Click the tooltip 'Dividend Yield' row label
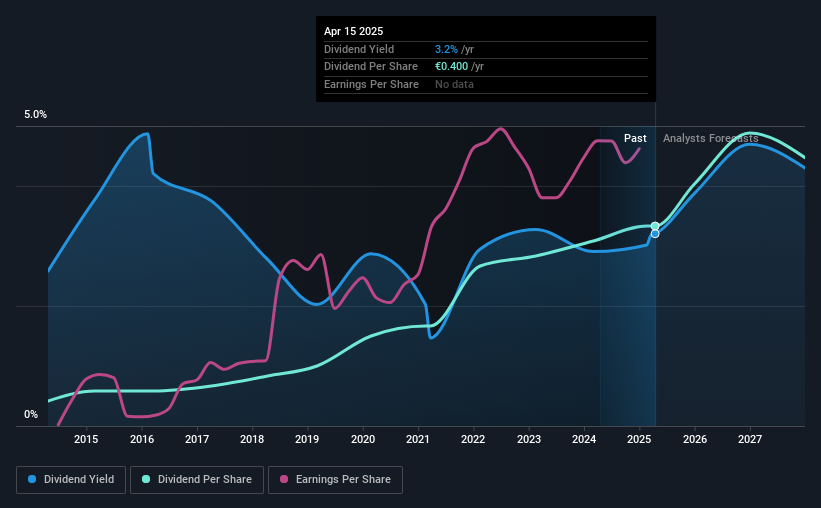 359,49
